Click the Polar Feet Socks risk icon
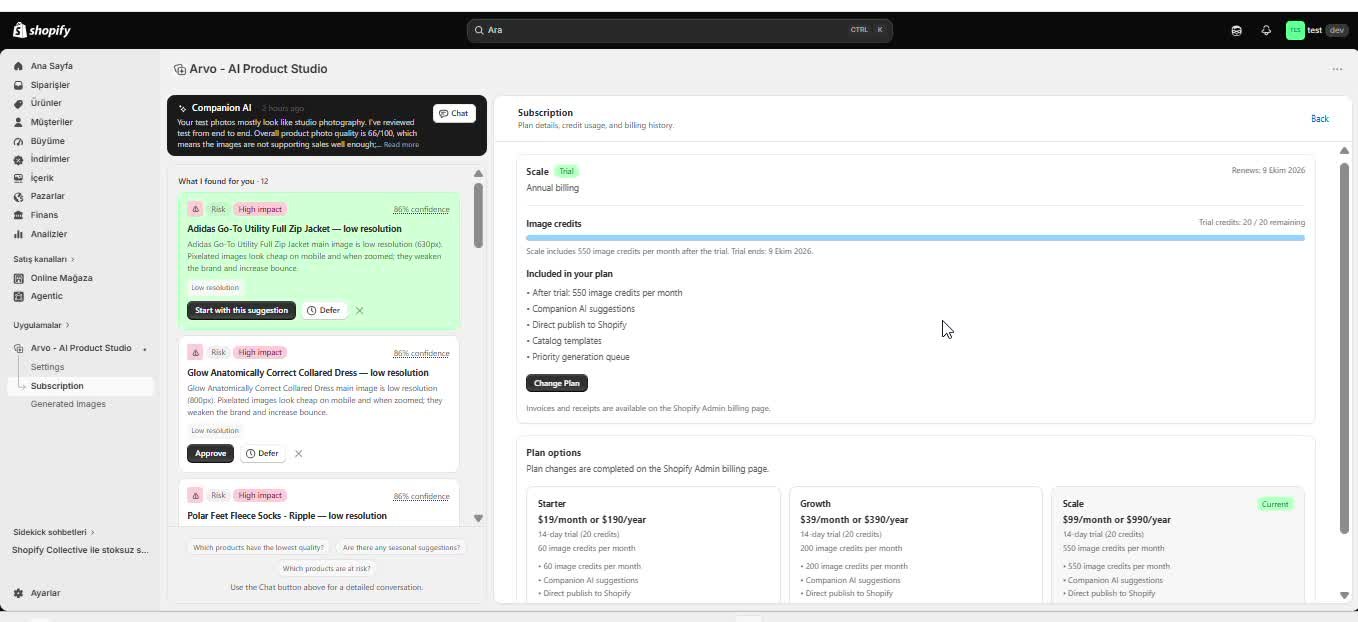Image resolution: width=1358 pixels, height=622 pixels. pyautogui.click(x=195, y=495)
